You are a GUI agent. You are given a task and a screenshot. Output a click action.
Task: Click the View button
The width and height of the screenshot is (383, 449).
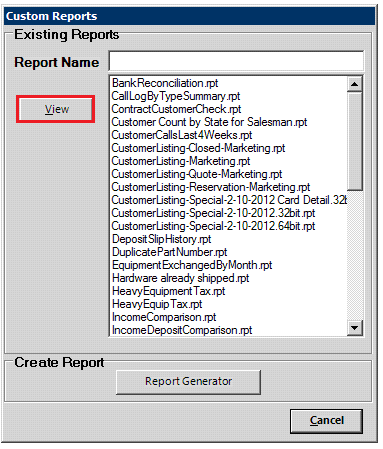(56, 109)
